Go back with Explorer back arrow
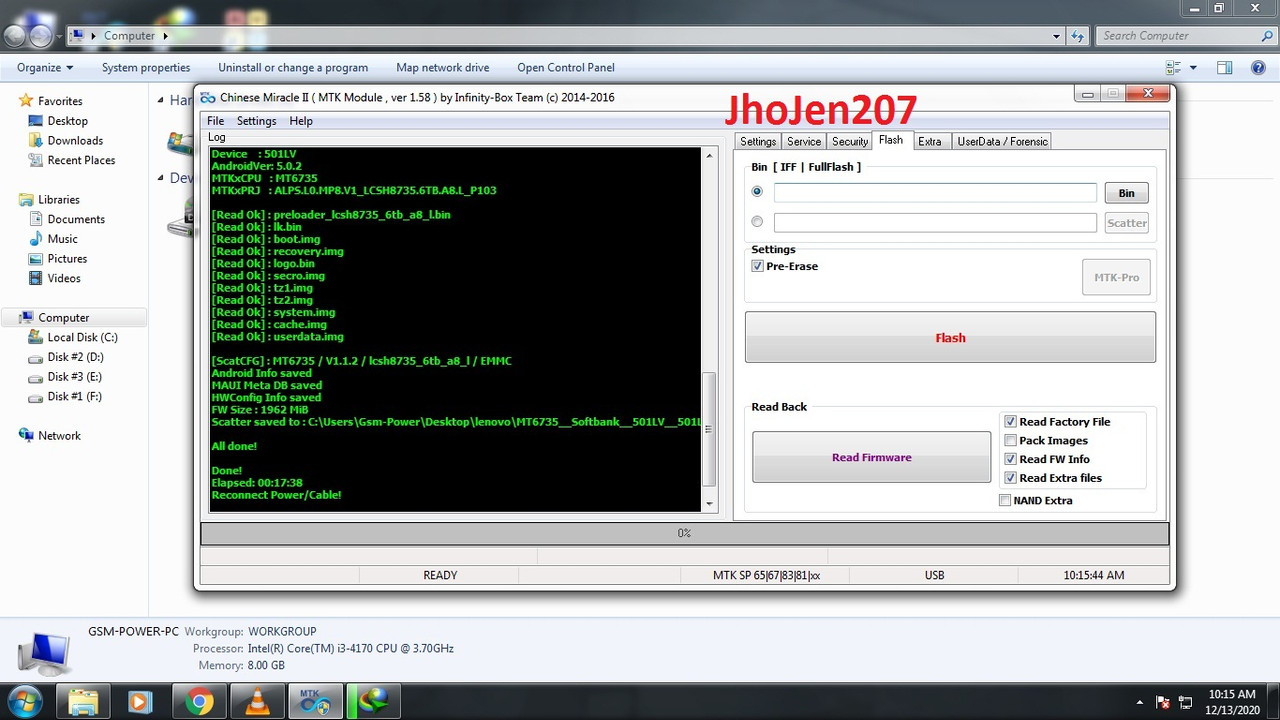 [14, 36]
